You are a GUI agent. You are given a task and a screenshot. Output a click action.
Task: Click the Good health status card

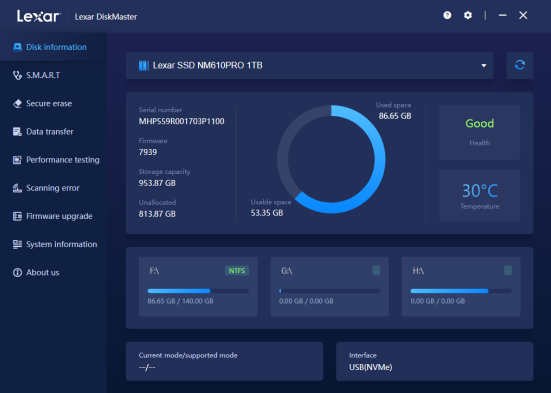coord(480,133)
